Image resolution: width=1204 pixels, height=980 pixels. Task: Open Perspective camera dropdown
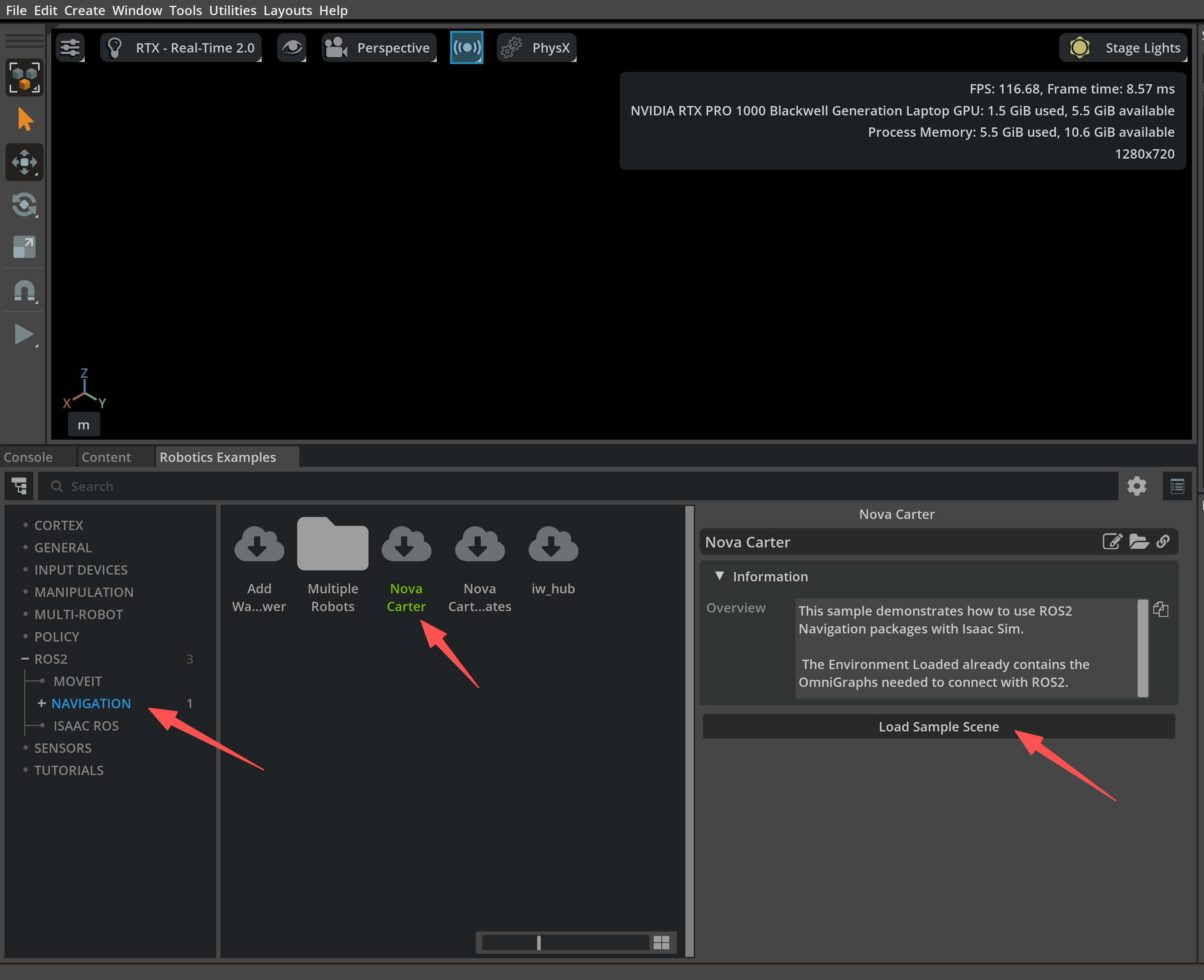(x=379, y=48)
